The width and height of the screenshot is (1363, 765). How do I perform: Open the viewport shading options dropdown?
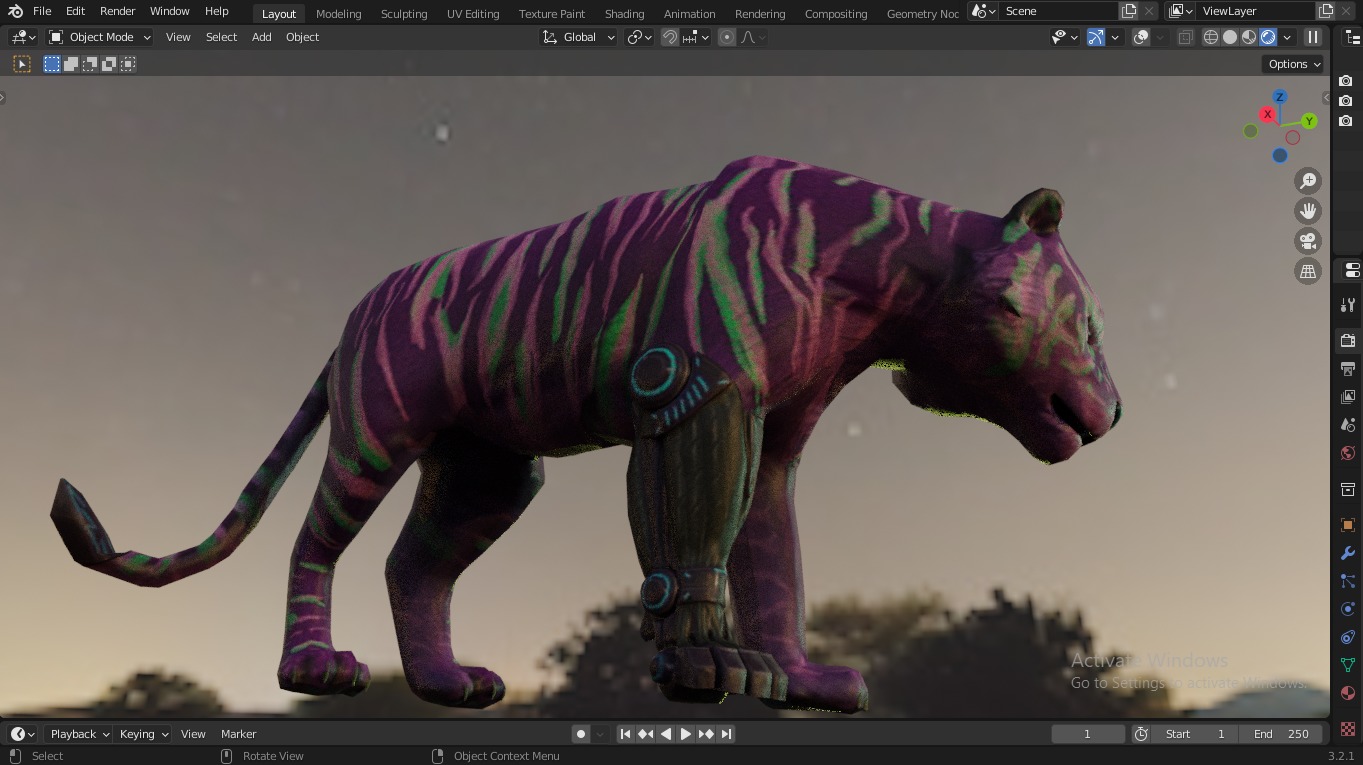tap(1287, 37)
